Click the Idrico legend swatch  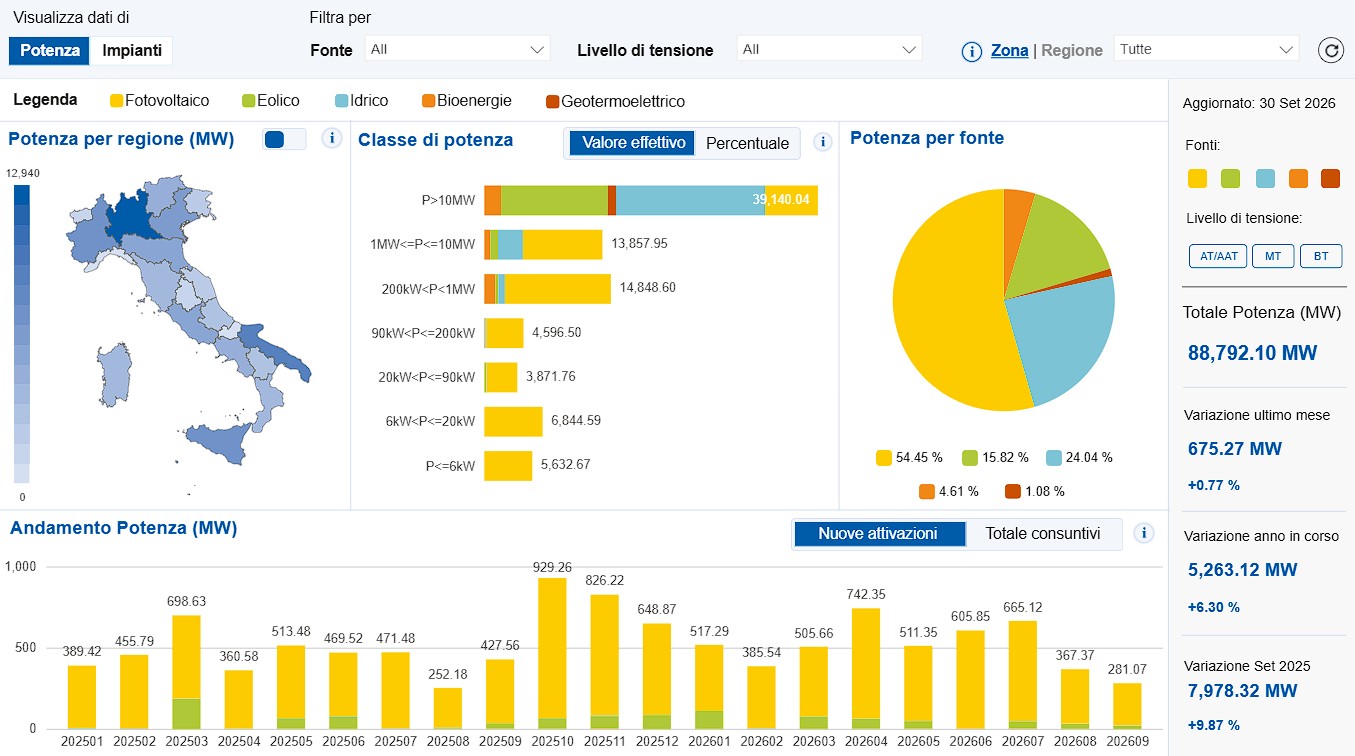pyautogui.click(x=341, y=101)
